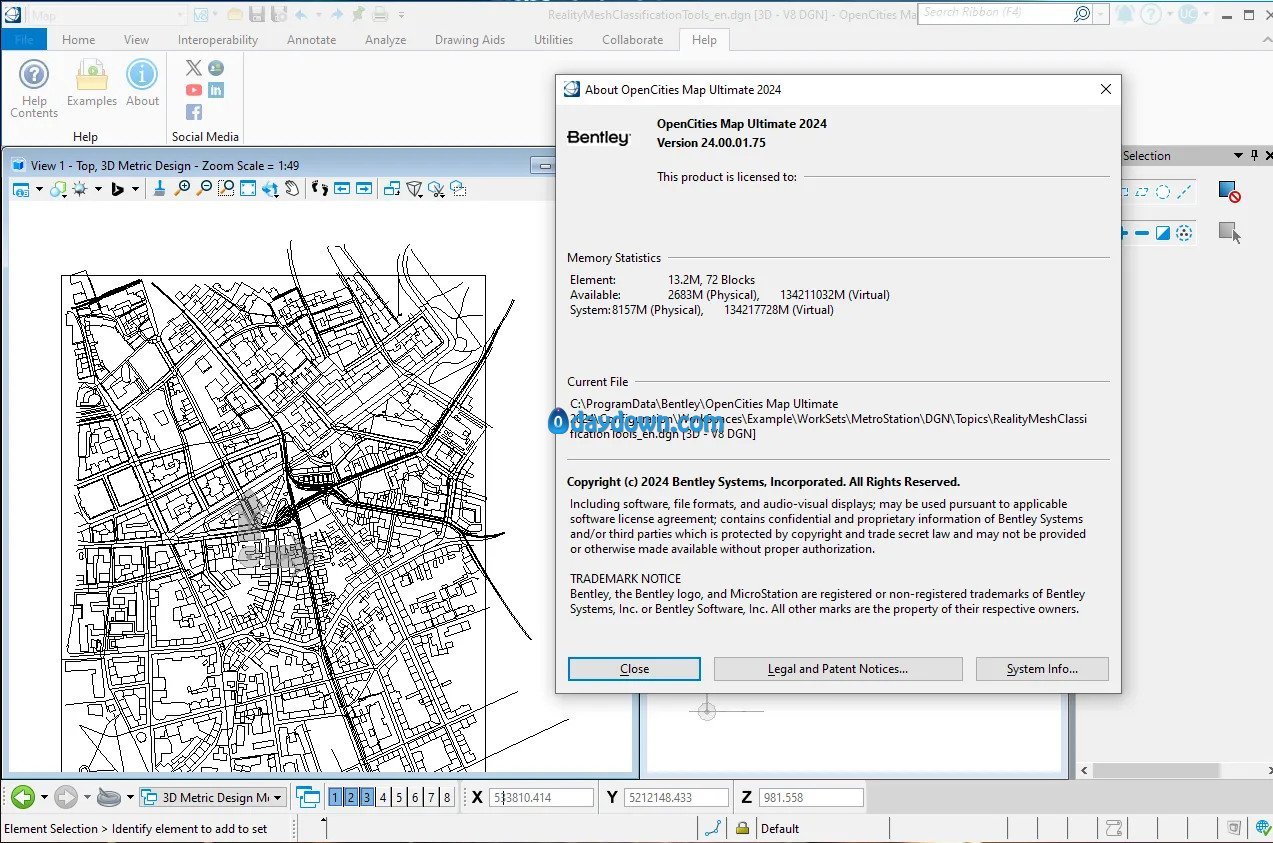
Task: Expand the Search Ribbon dropdown arrow
Action: [1101, 14]
